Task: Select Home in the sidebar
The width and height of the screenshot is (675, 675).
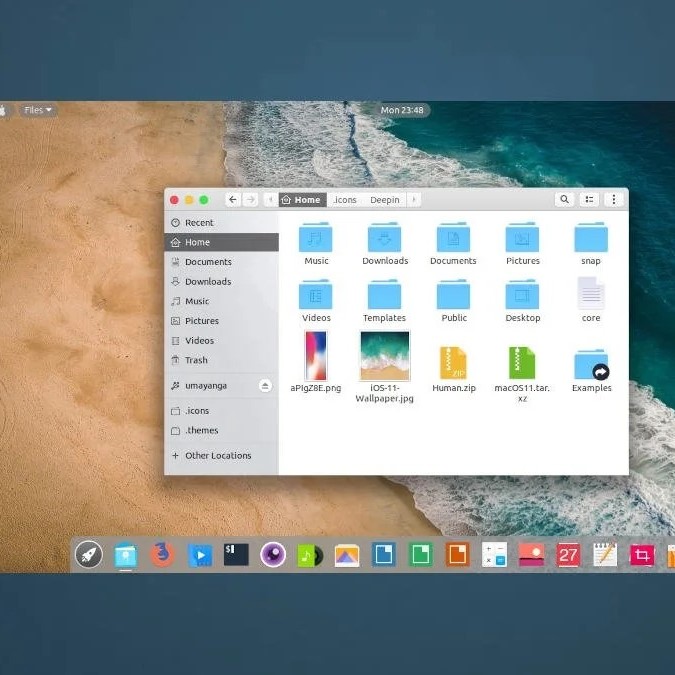Action: 221,242
